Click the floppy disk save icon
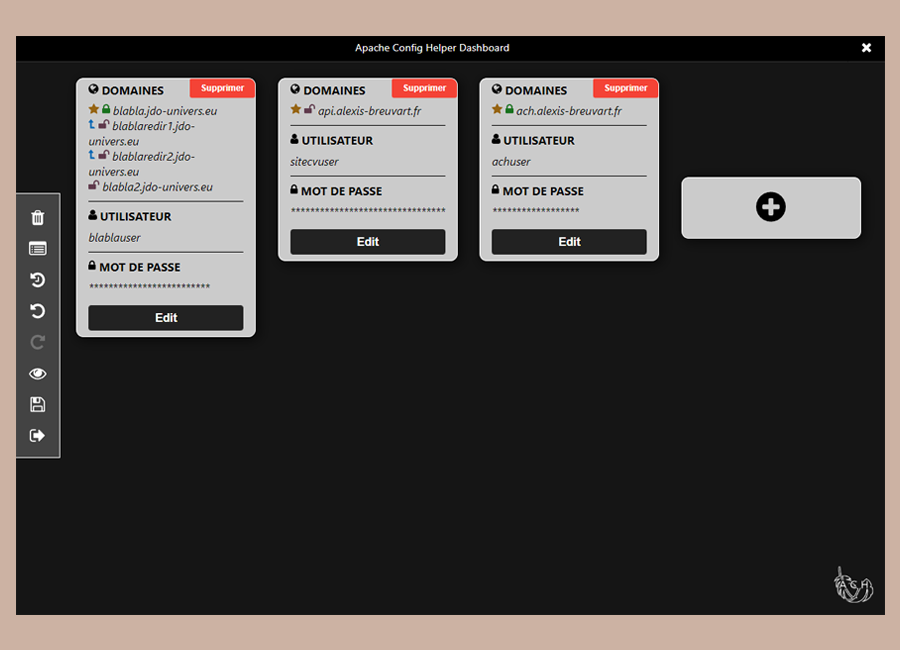Viewport: 900px width, 650px height. pos(38,404)
